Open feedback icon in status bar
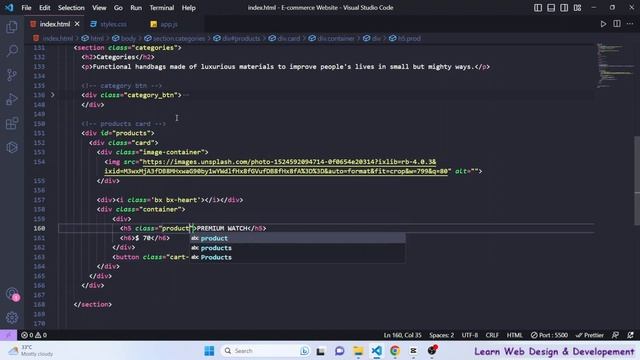The width and height of the screenshot is (640, 360). [x=615, y=335]
